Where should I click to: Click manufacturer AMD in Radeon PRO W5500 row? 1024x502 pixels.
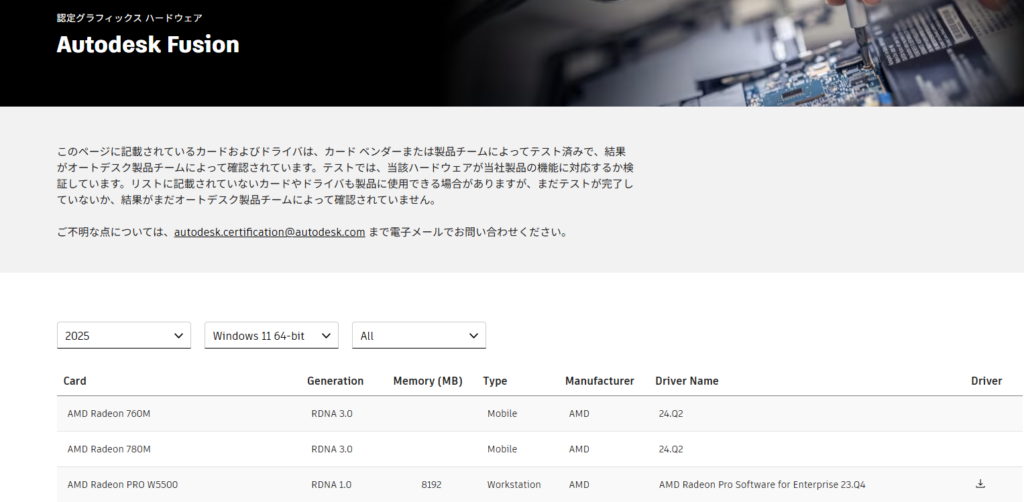tap(579, 484)
